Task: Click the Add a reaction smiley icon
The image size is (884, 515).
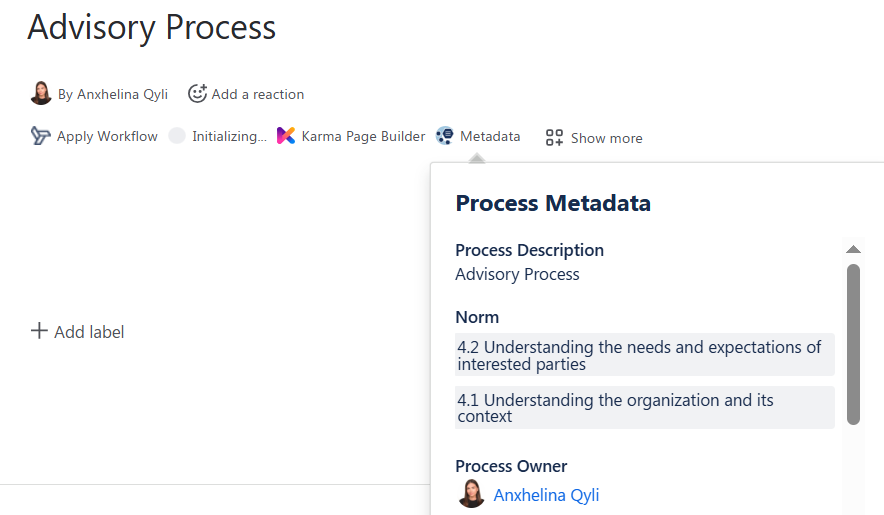Action: (197, 93)
